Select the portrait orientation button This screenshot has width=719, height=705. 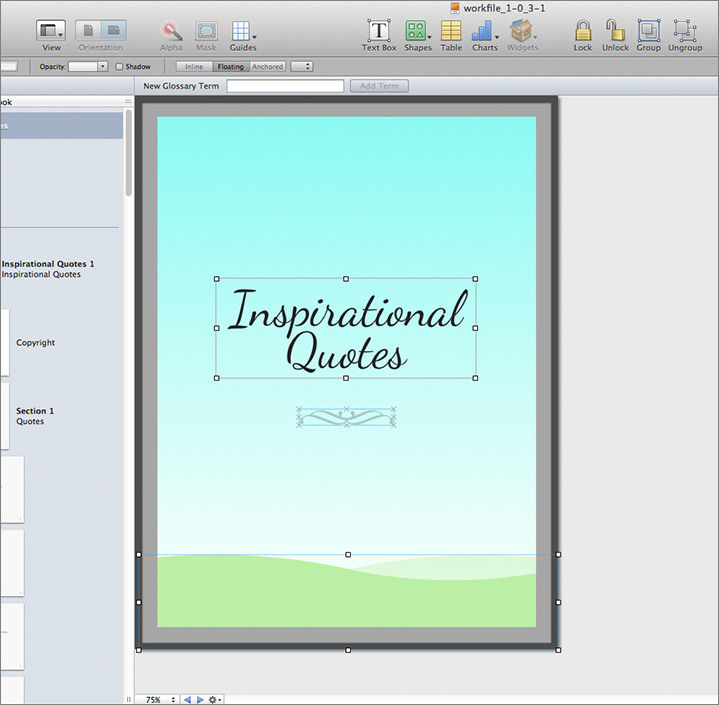click(88, 31)
